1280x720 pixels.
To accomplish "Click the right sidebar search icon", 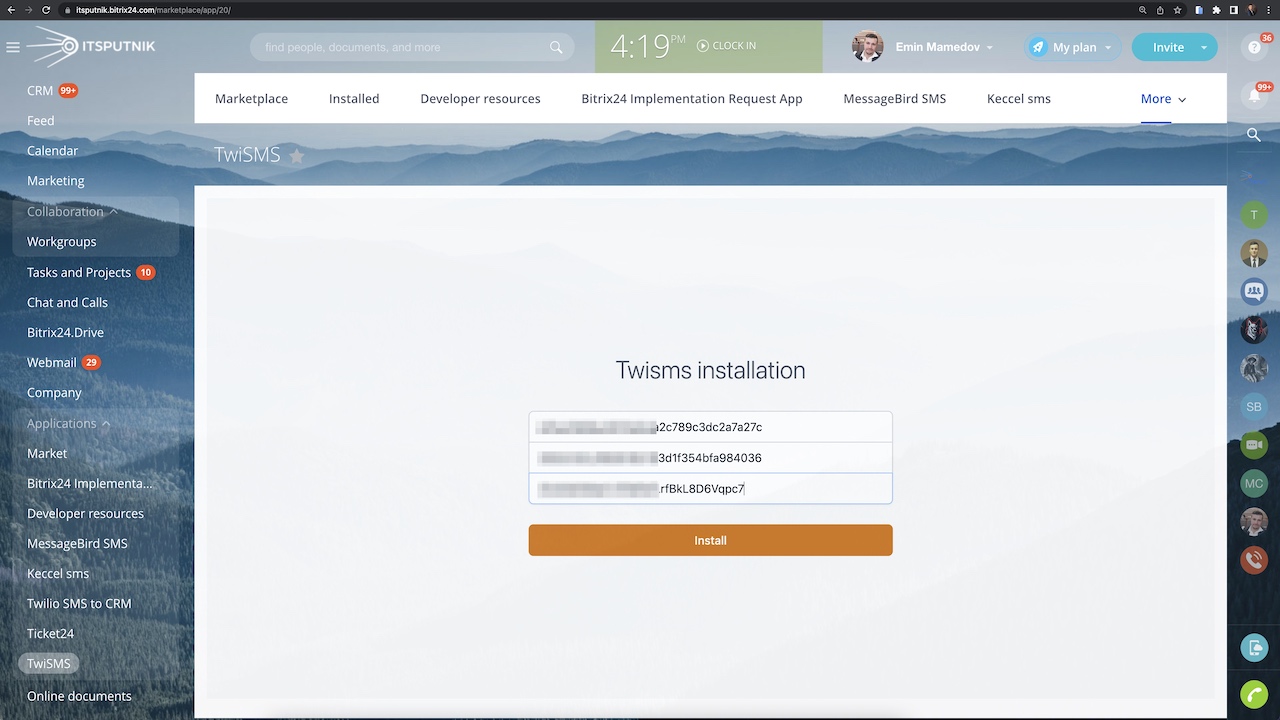I will [1254, 134].
